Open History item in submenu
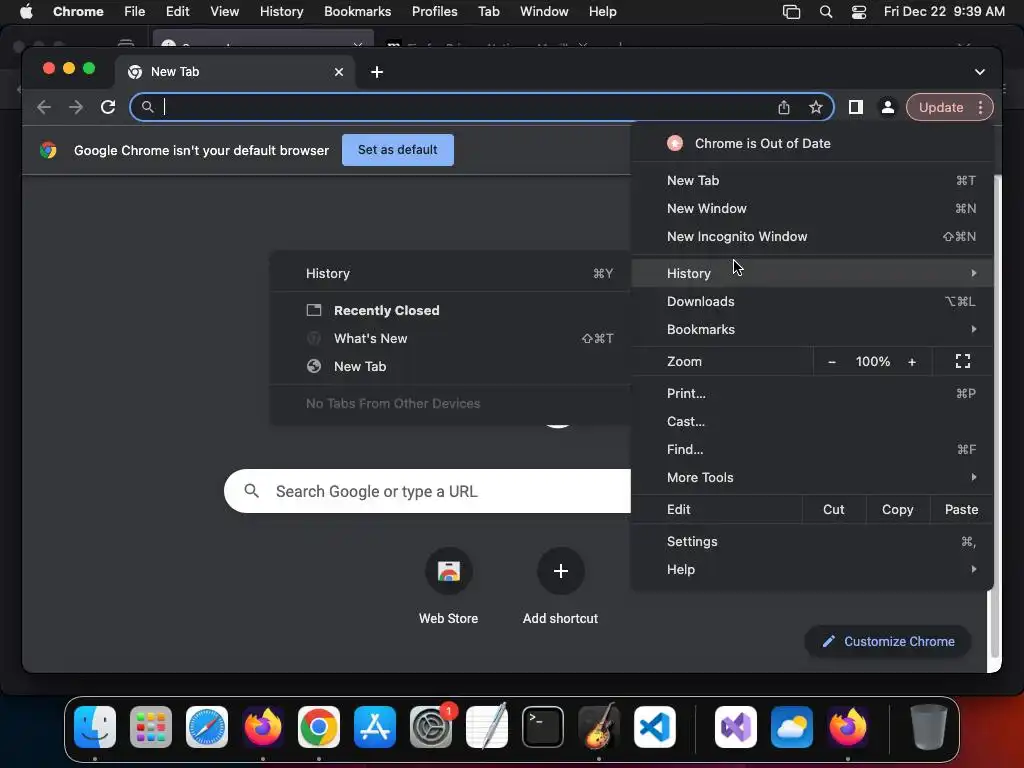Screen dimensions: 1024x768 click(451, 273)
